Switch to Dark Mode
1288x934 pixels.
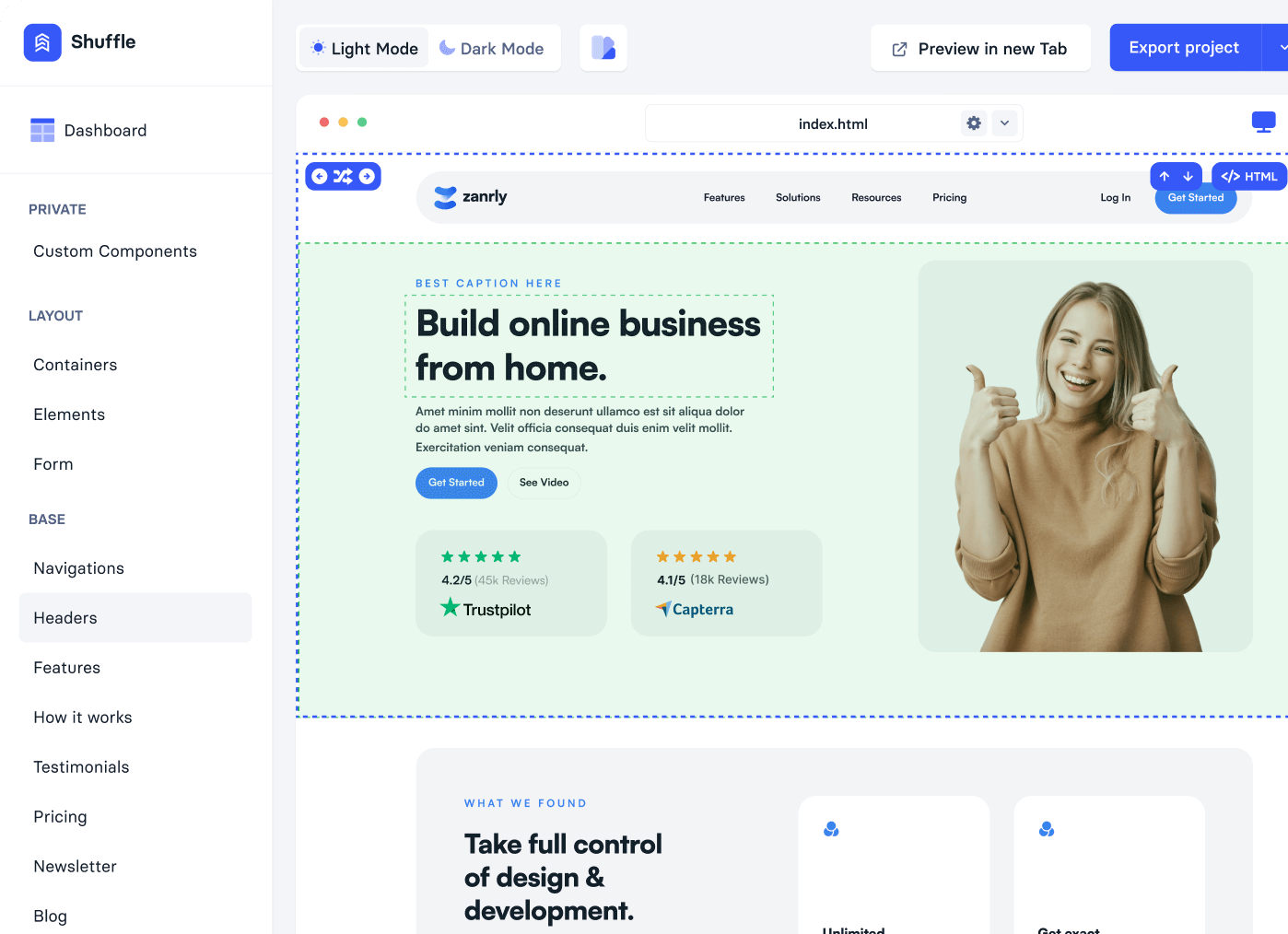(x=492, y=48)
